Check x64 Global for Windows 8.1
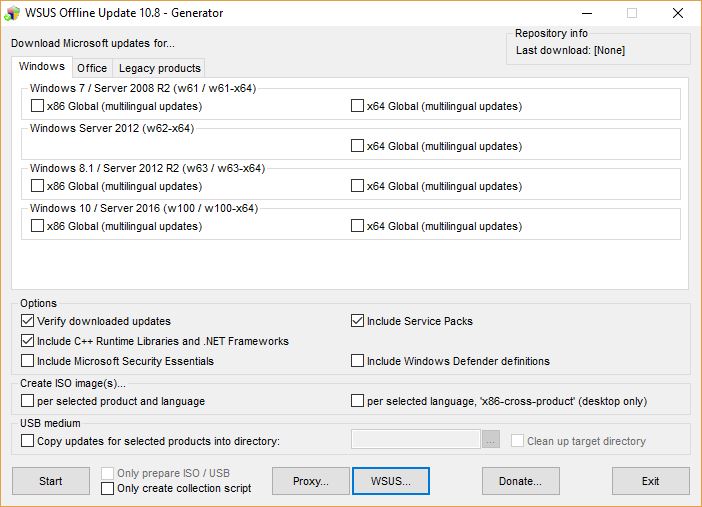702x507 pixels. (357, 185)
